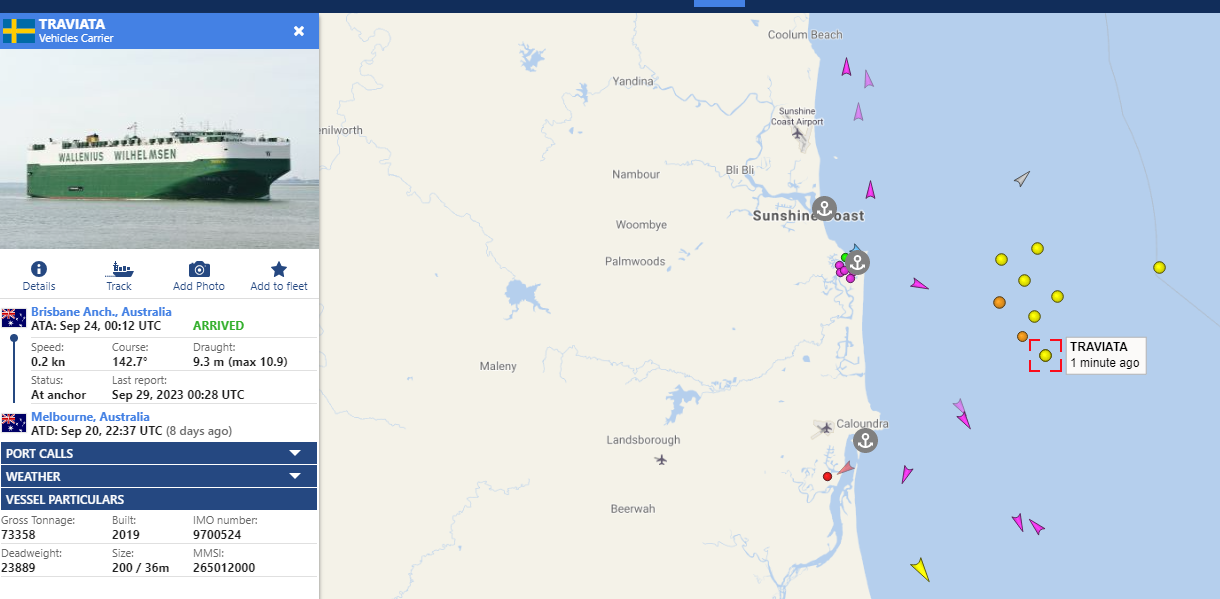Select the northern orange circle vessel marker
The height and width of the screenshot is (599, 1220).
coord(999,302)
